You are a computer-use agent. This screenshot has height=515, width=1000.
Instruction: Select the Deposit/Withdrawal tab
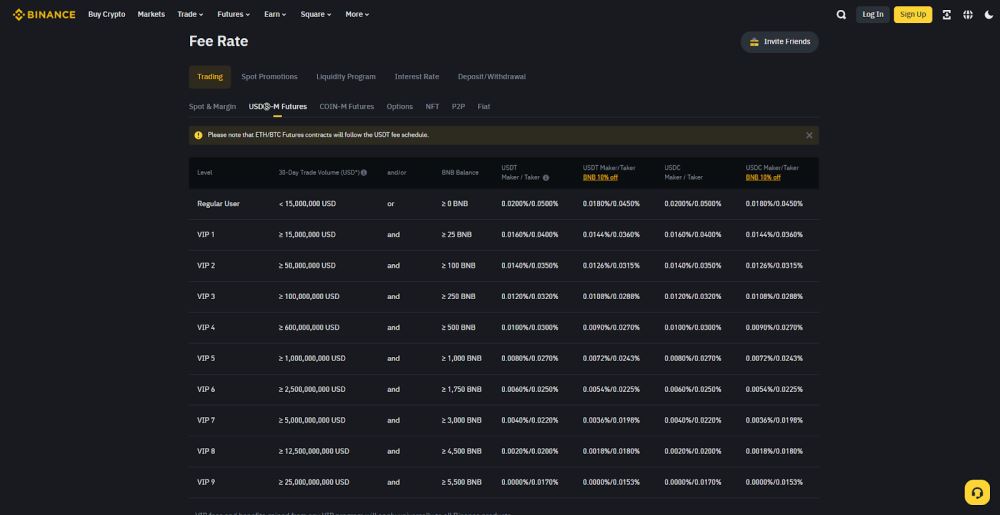pos(492,76)
